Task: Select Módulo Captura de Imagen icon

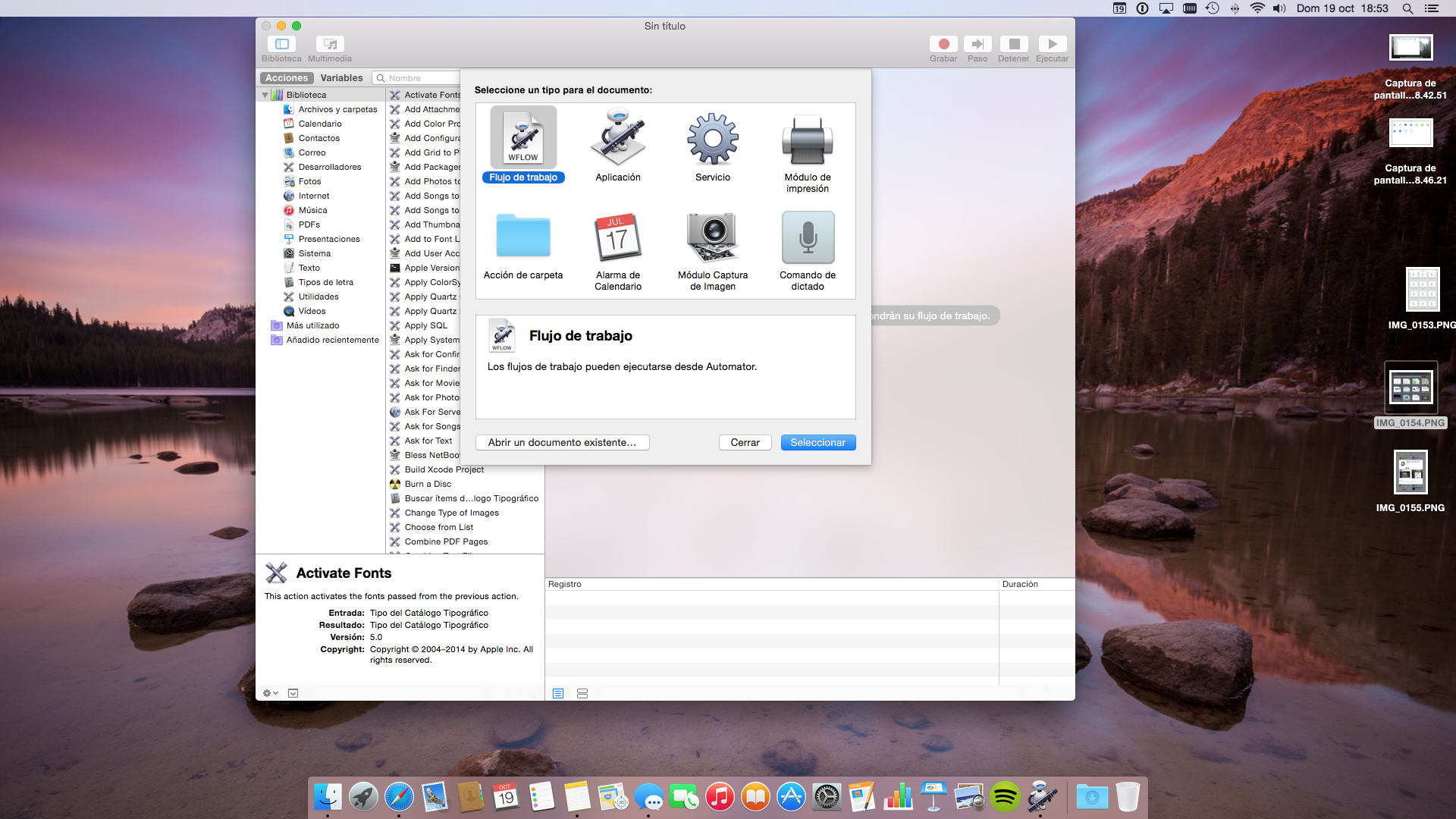Action: point(712,237)
